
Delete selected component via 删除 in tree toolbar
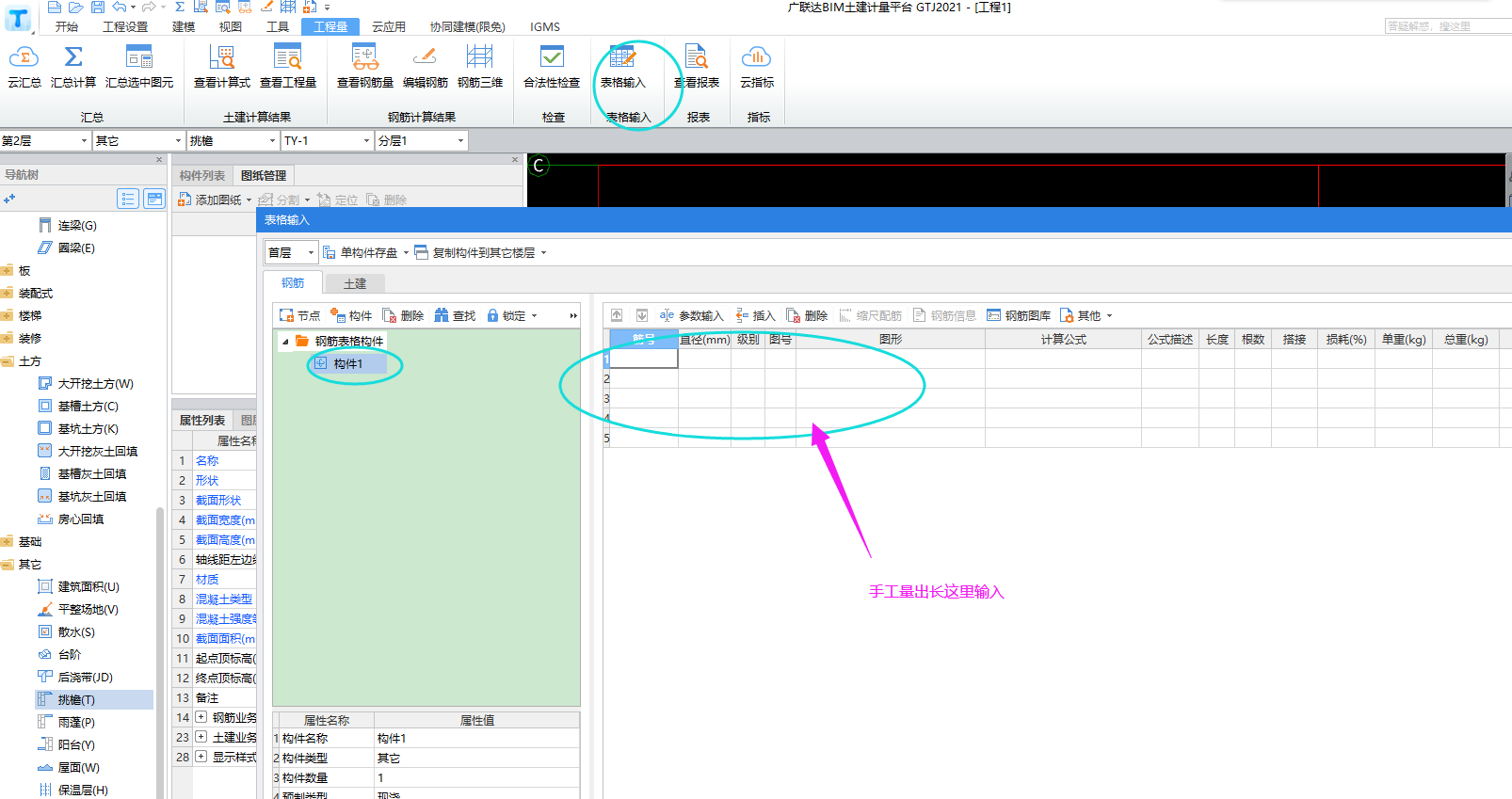click(x=403, y=315)
